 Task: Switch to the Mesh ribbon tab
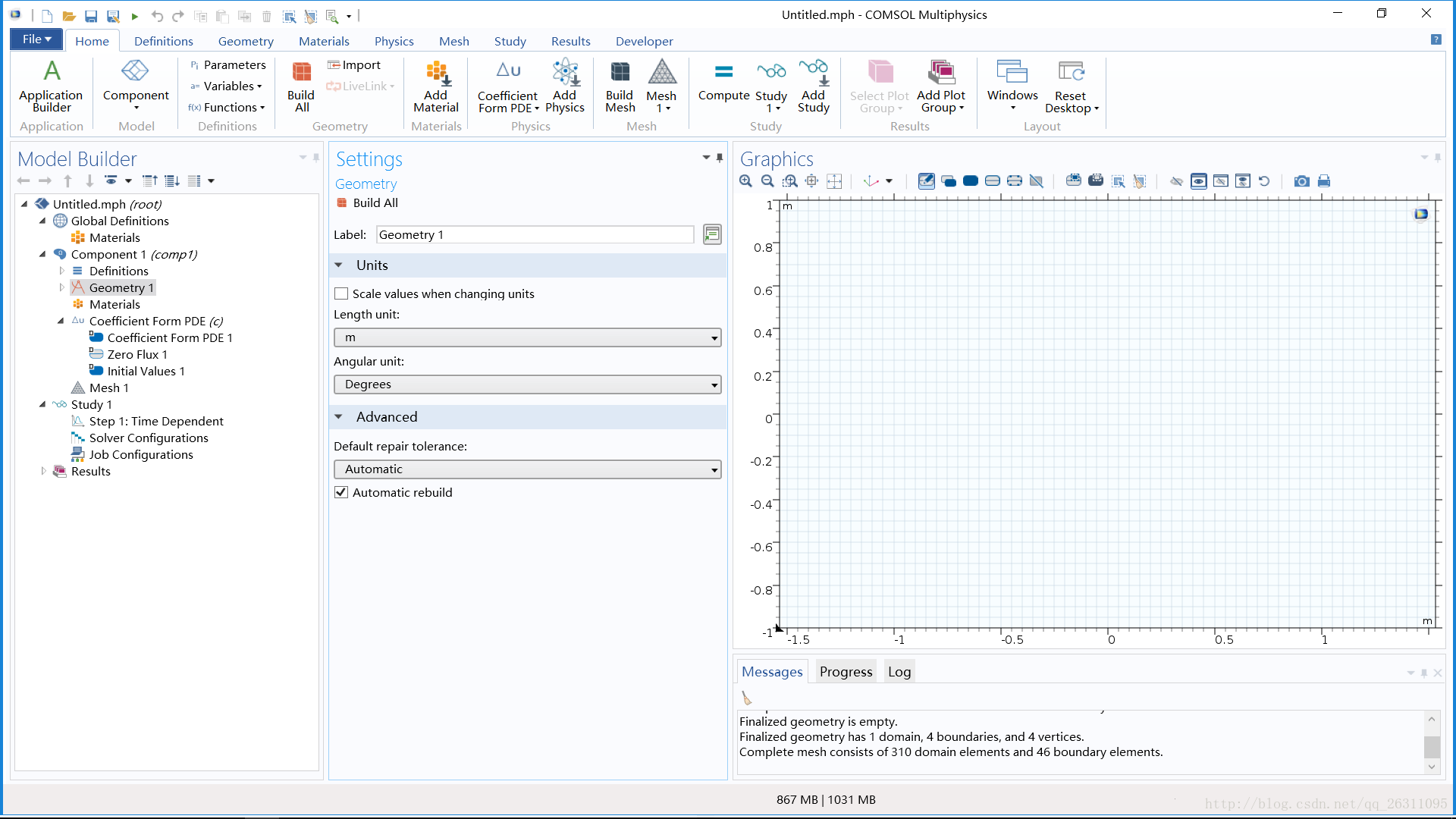click(x=453, y=41)
